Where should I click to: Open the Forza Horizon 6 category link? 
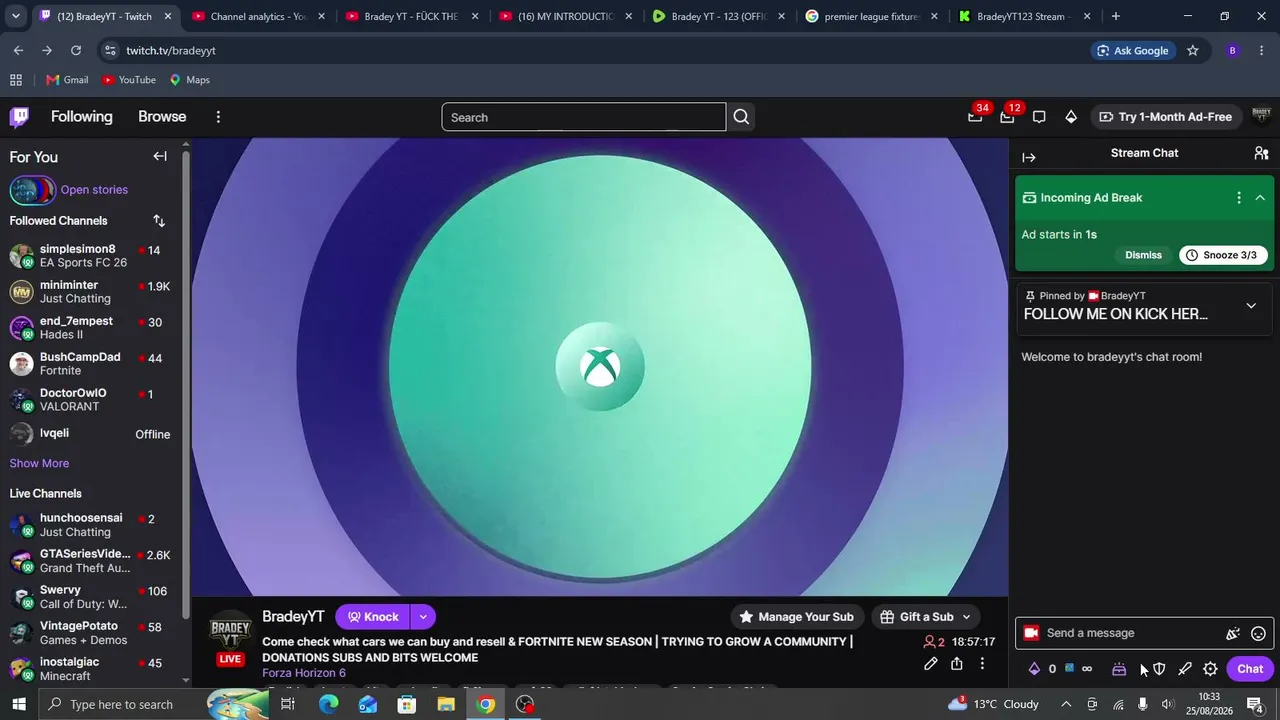304,673
